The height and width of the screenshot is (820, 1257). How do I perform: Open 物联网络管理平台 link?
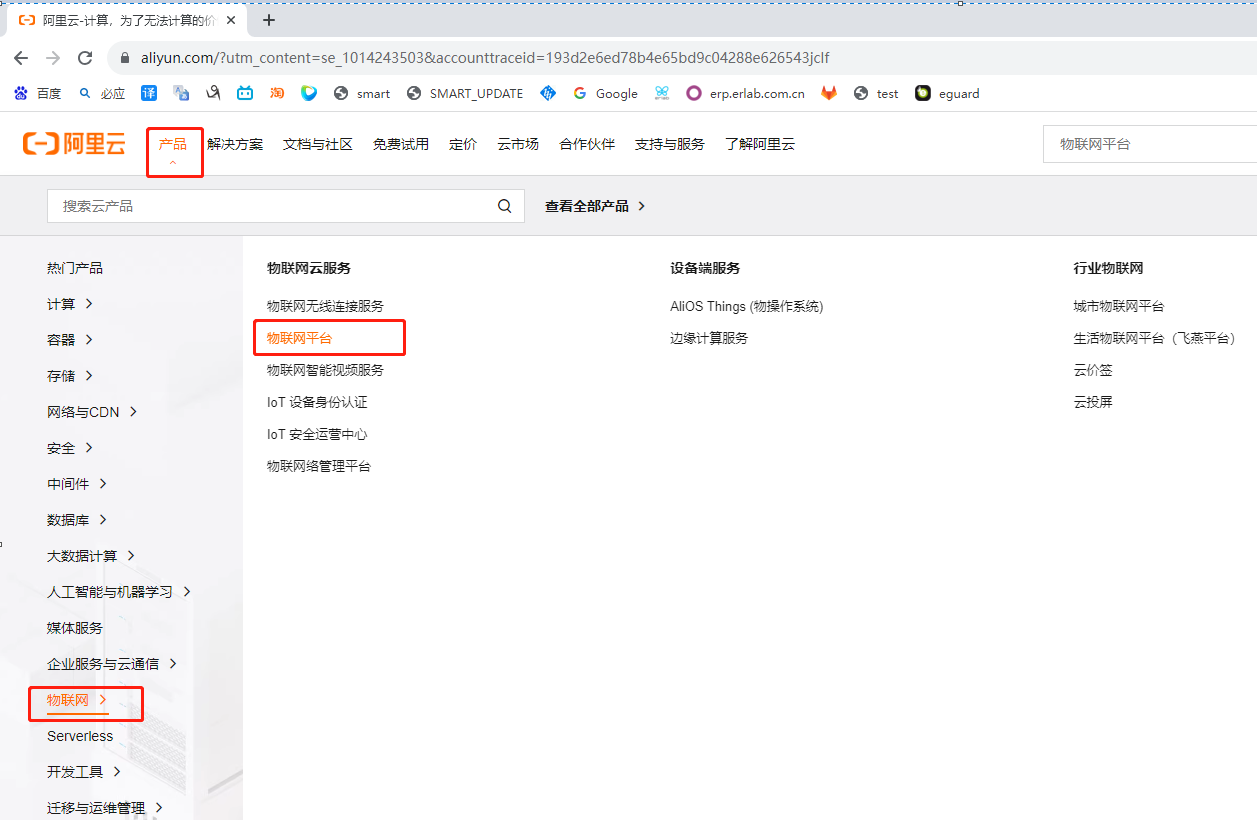pos(319,466)
